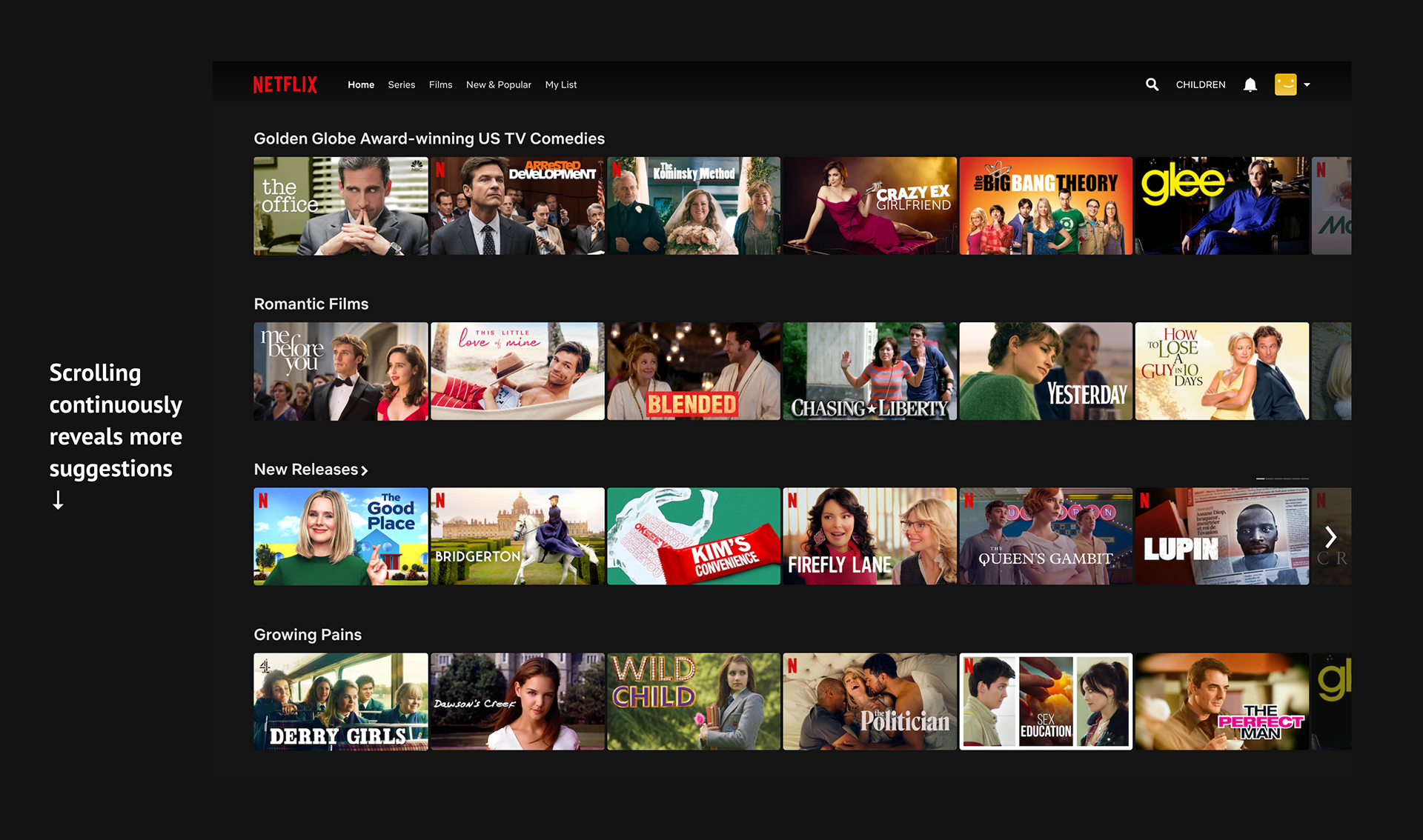
Task: Open New & Popular section
Action: tap(499, 84)
